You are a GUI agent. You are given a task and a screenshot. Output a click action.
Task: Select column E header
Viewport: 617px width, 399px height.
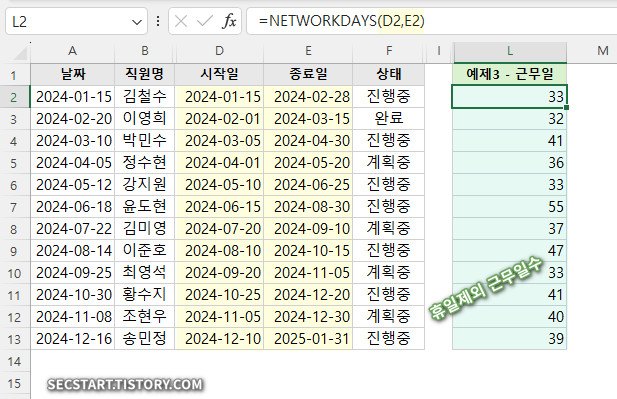tap(308, 51)
